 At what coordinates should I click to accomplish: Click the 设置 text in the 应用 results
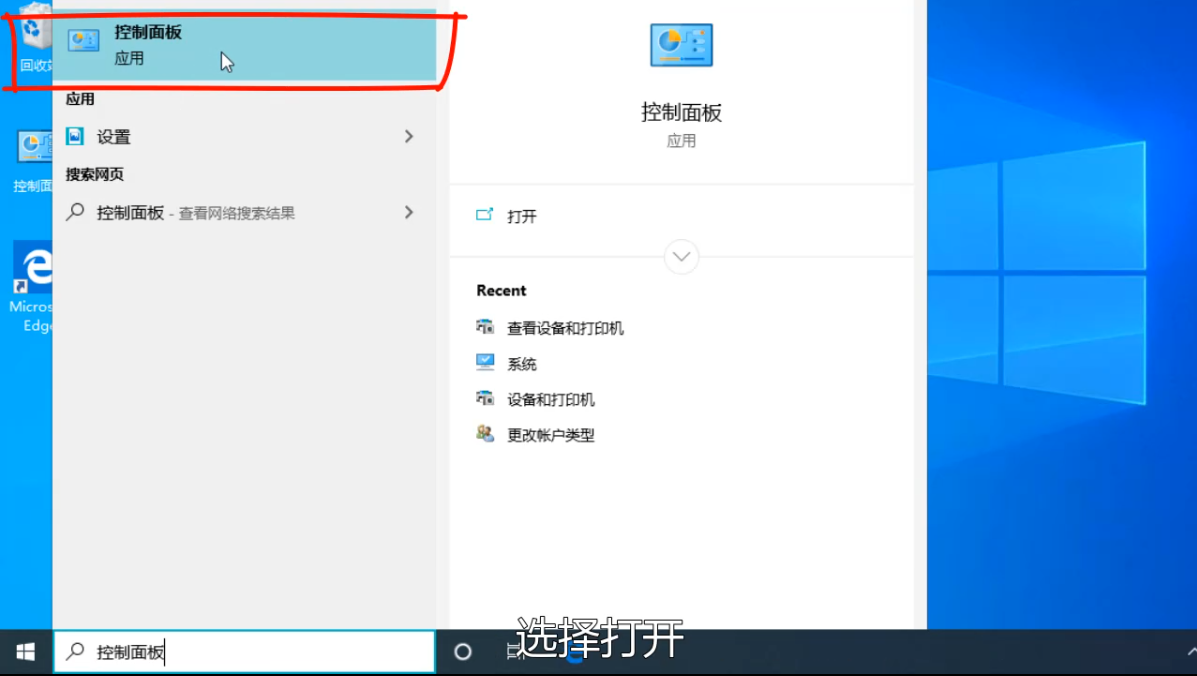(114, 137)
